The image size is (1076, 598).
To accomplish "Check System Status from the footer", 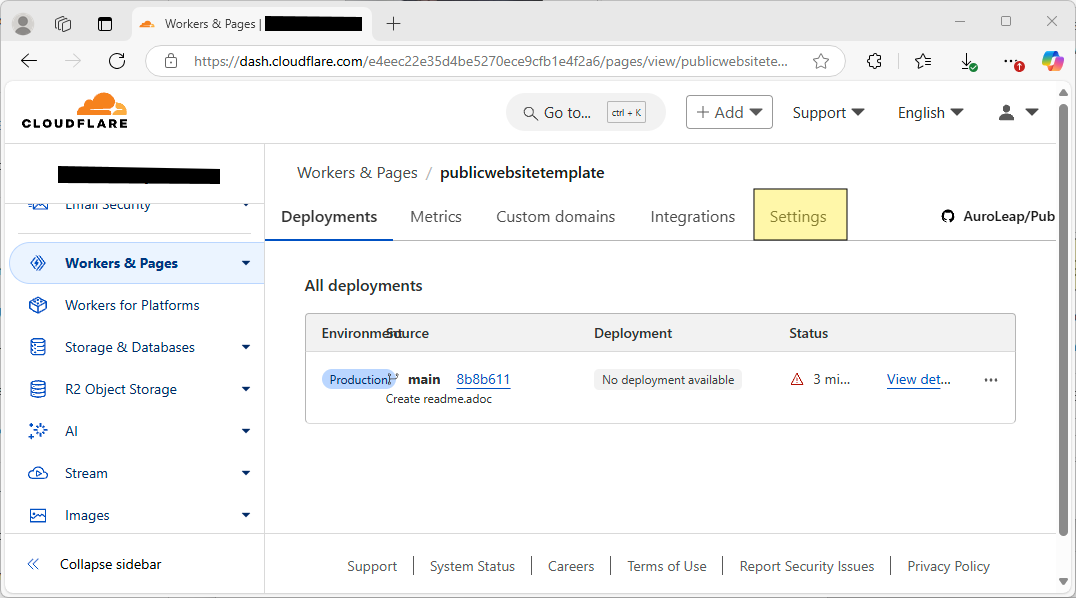I will 472,566.
